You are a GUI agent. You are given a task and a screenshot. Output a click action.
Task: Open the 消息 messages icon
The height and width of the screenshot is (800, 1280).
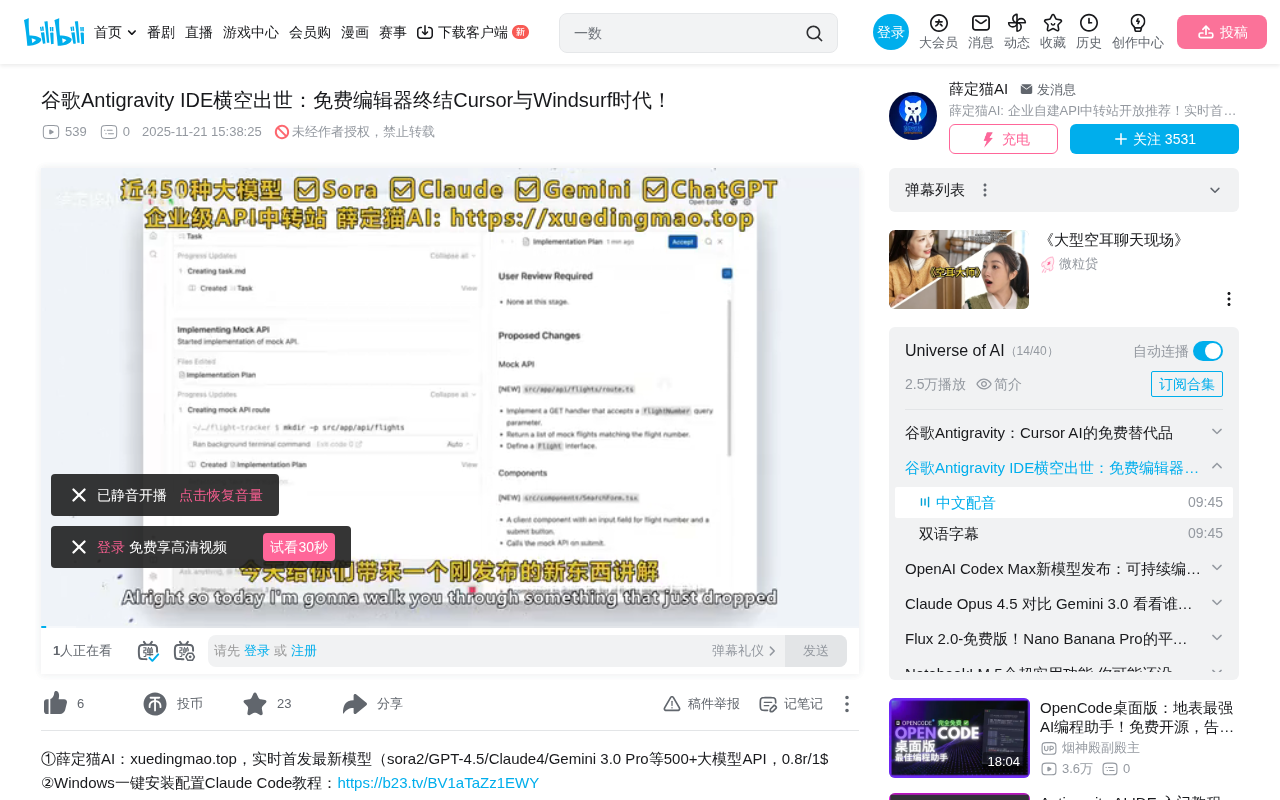pos(981,23)
